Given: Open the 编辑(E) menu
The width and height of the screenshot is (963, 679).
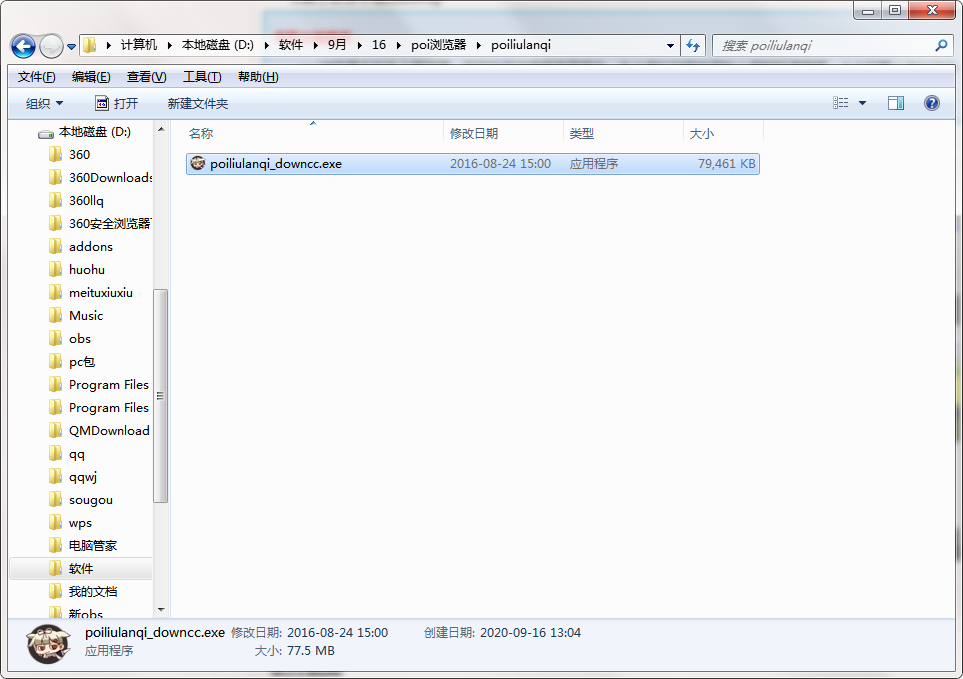Looking at the screenshot, I should click(x=91, y=77).
